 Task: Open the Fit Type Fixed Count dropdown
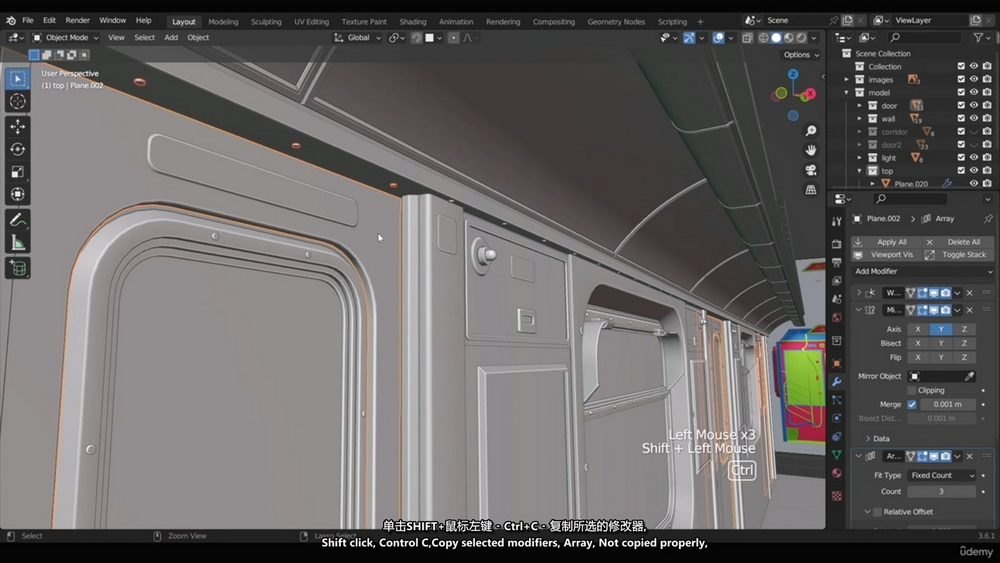tap(942, 476)
